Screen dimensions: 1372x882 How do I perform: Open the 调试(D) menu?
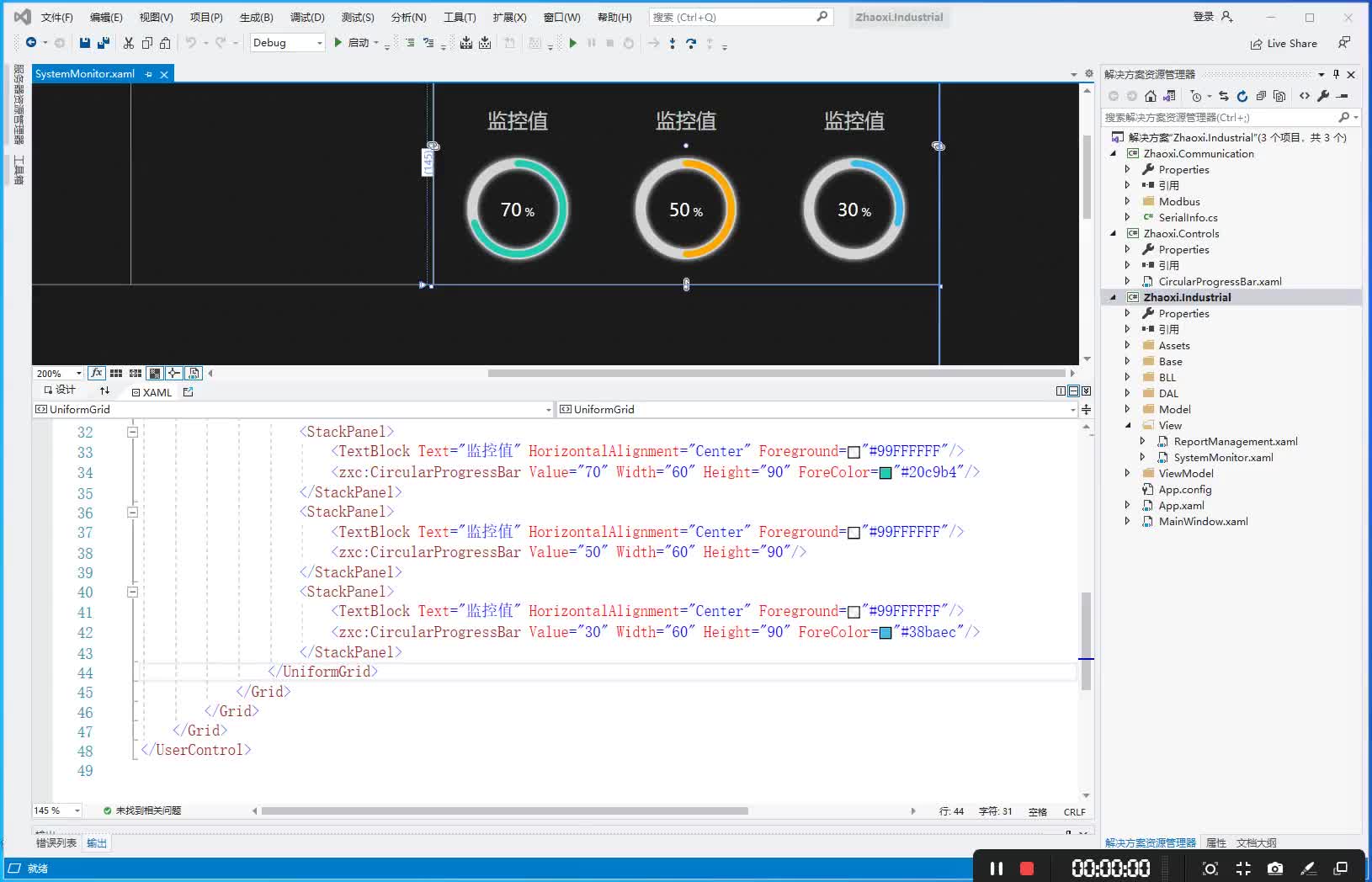(x=307, y=17)
